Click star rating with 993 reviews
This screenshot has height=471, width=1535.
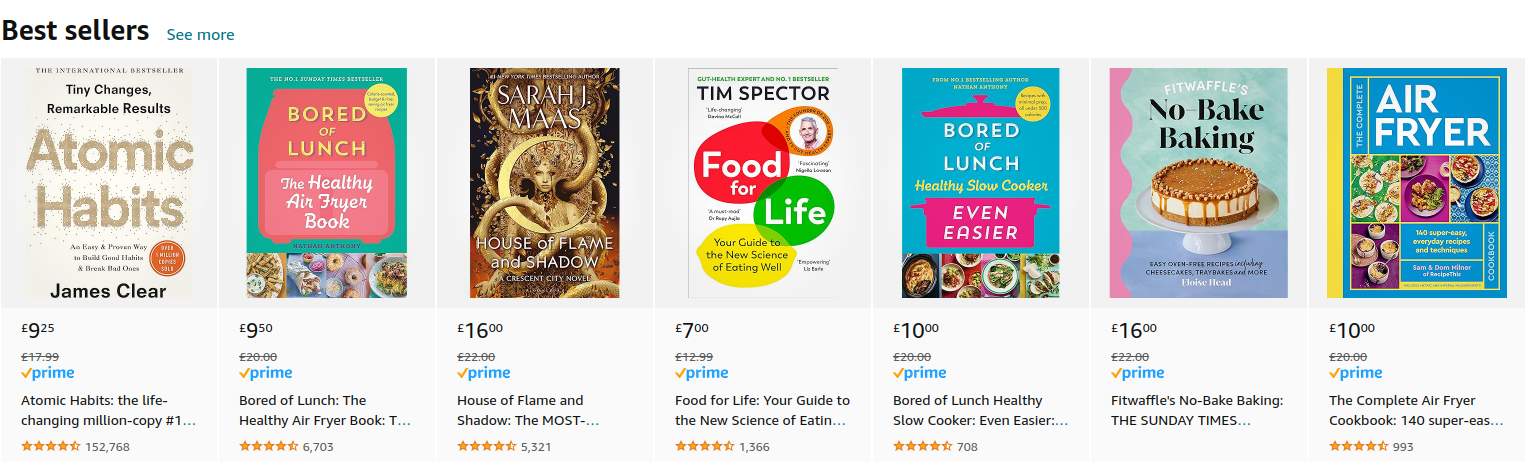(x=1359, y=446)
